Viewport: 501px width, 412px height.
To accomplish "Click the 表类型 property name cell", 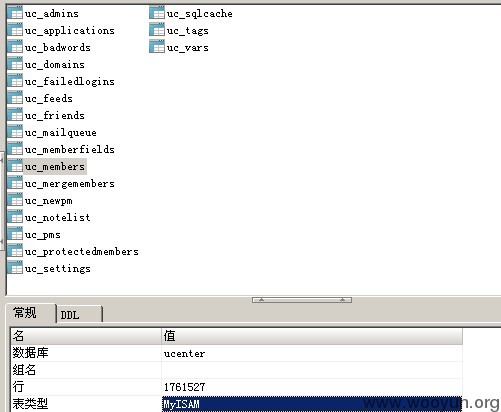I will 86,404.
